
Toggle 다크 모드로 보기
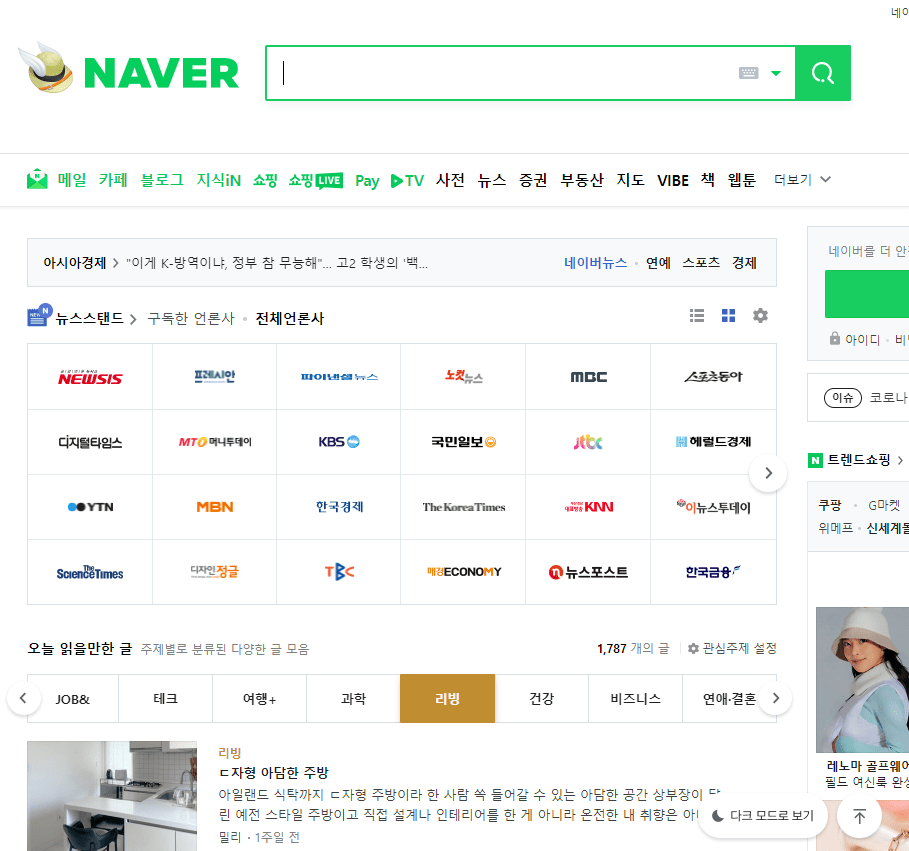click(x=763, y=816)
